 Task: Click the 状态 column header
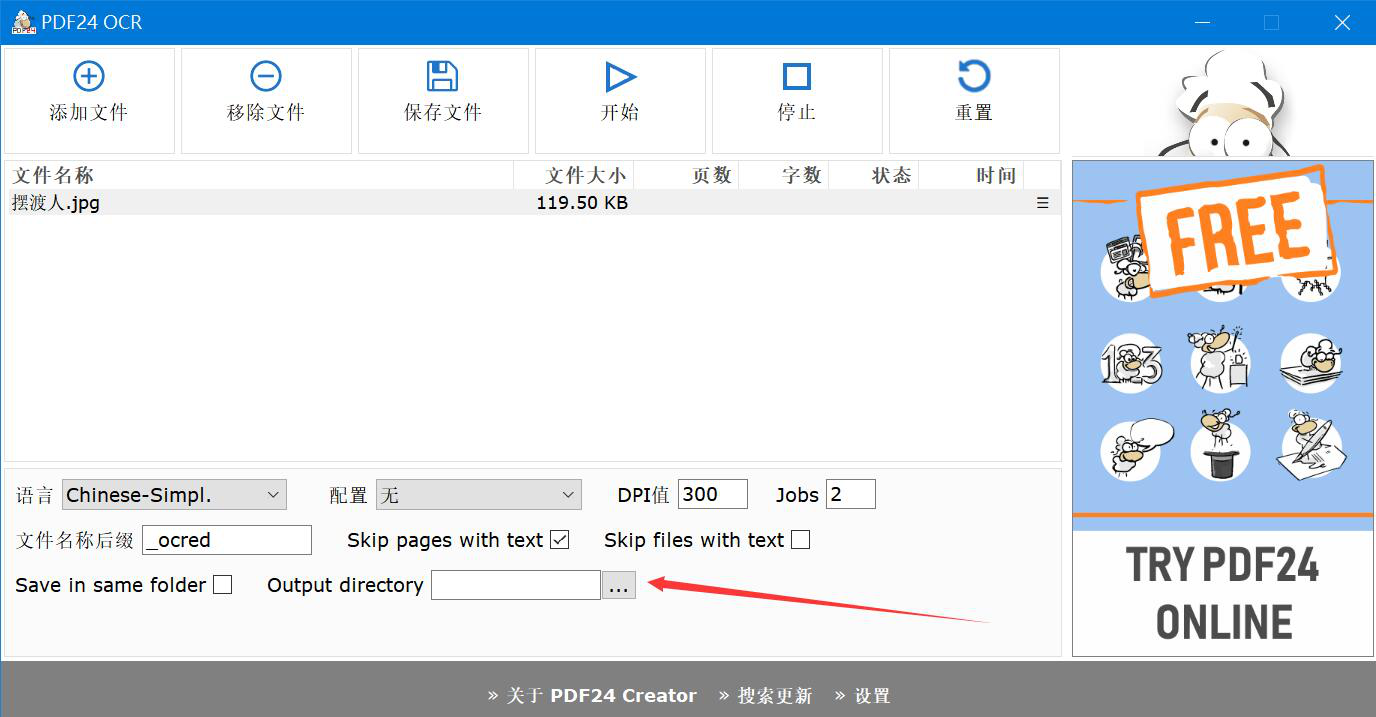click(x=874, y=176)
